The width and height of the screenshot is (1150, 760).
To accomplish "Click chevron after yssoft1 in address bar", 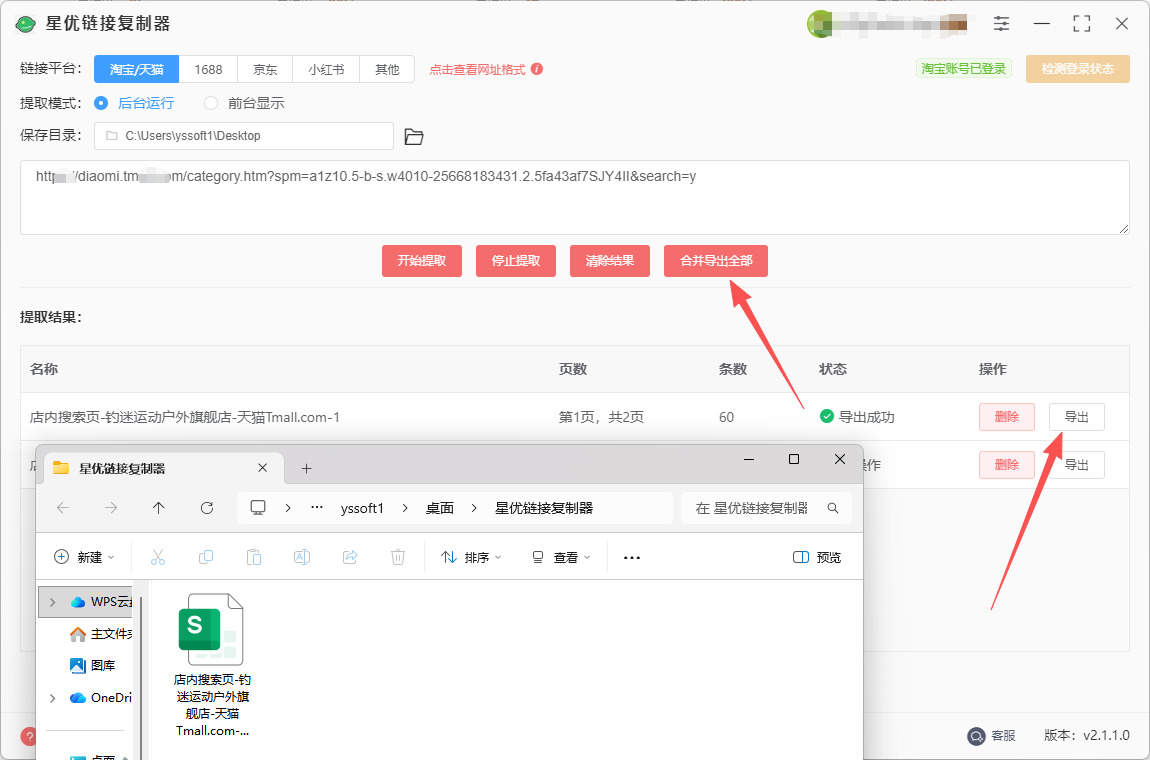I will coord(405,508).
